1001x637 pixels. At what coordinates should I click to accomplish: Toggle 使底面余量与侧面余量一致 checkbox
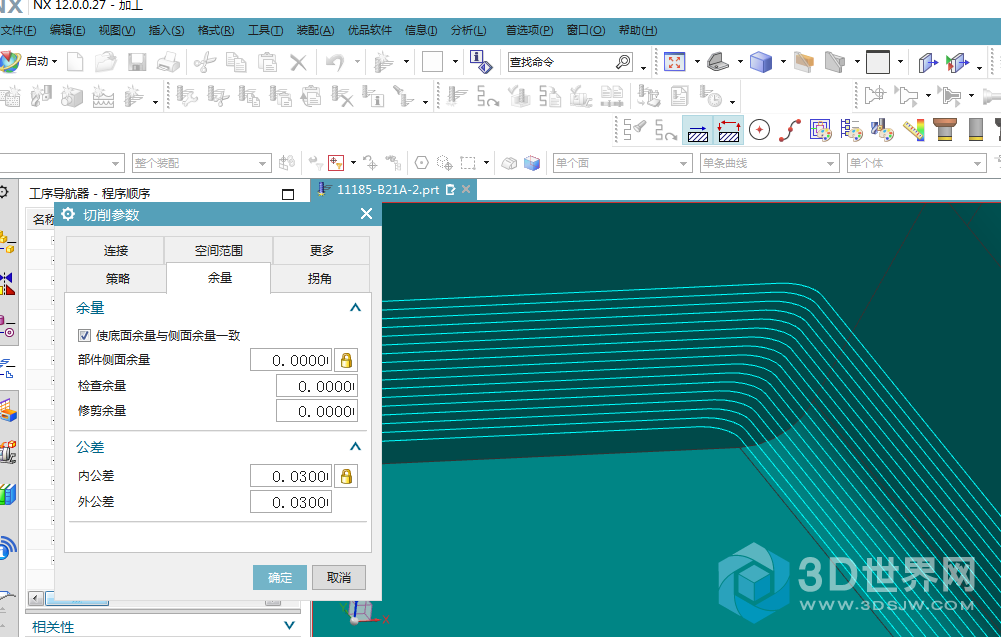(x=84, y=335)
